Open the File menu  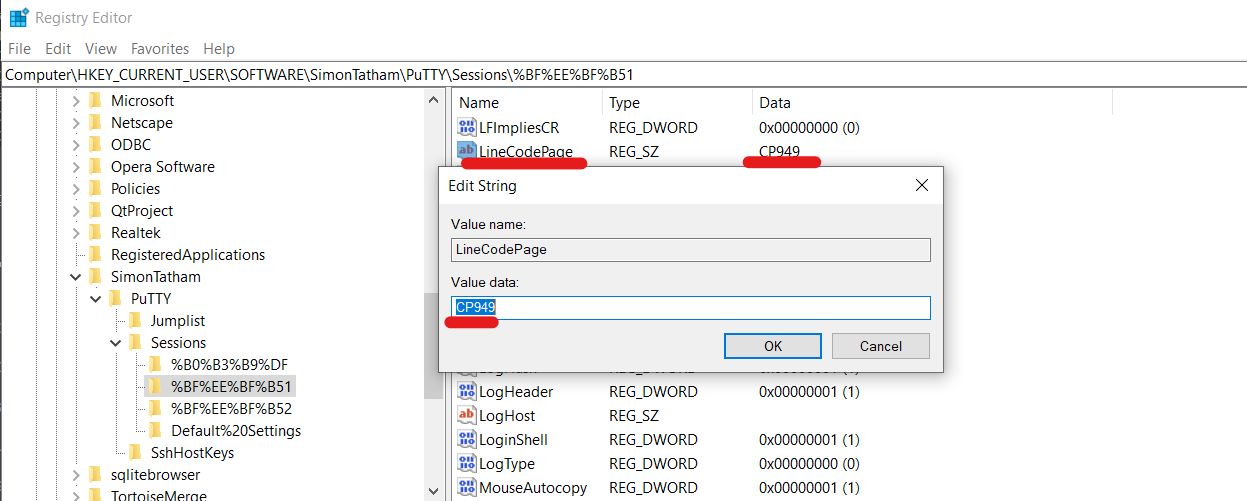pyautogui.click(x=19, y=48)
